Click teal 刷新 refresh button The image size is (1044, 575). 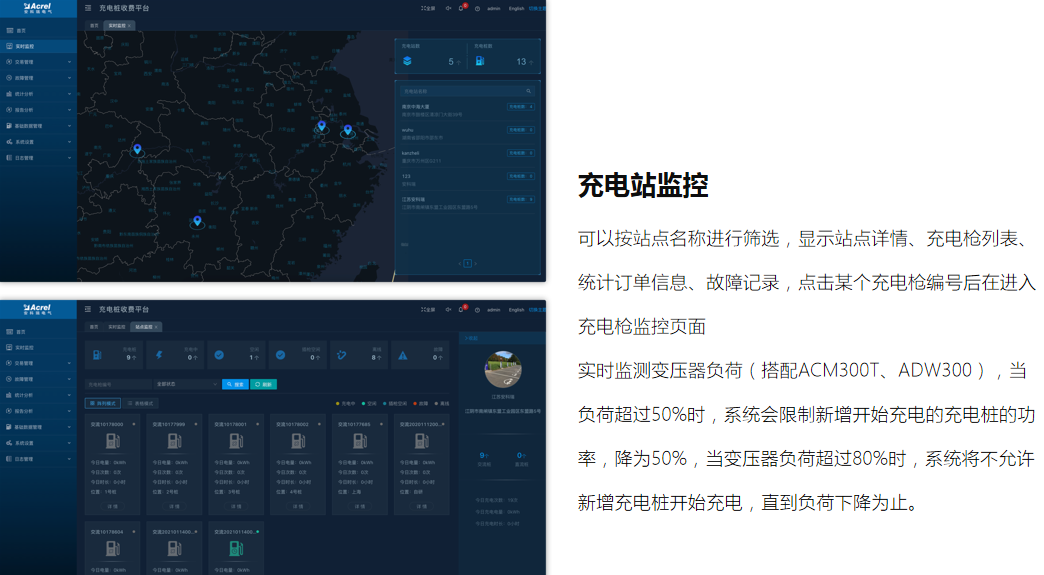(263, 384)
